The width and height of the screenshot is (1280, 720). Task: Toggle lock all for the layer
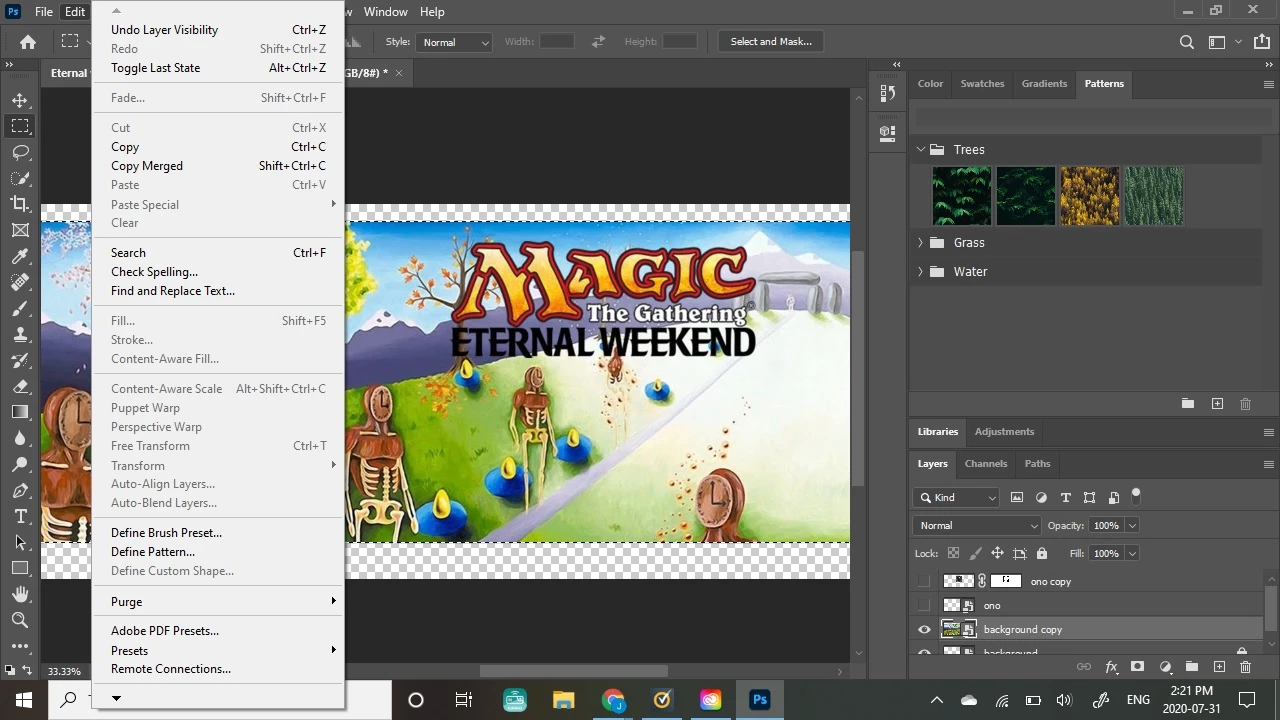click(x=1042, y=553)
